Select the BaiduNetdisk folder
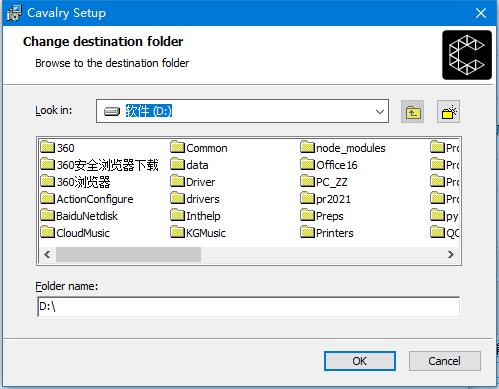This screenshot has height=389, width=499. point(79,216)
